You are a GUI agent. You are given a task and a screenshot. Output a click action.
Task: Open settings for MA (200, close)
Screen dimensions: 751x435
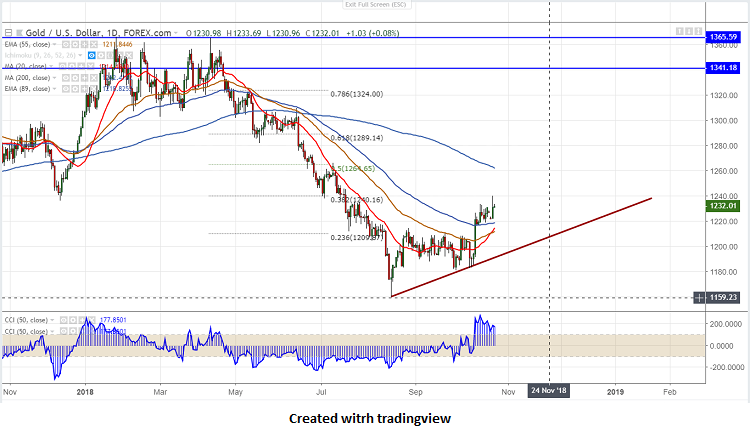[75, 78]
